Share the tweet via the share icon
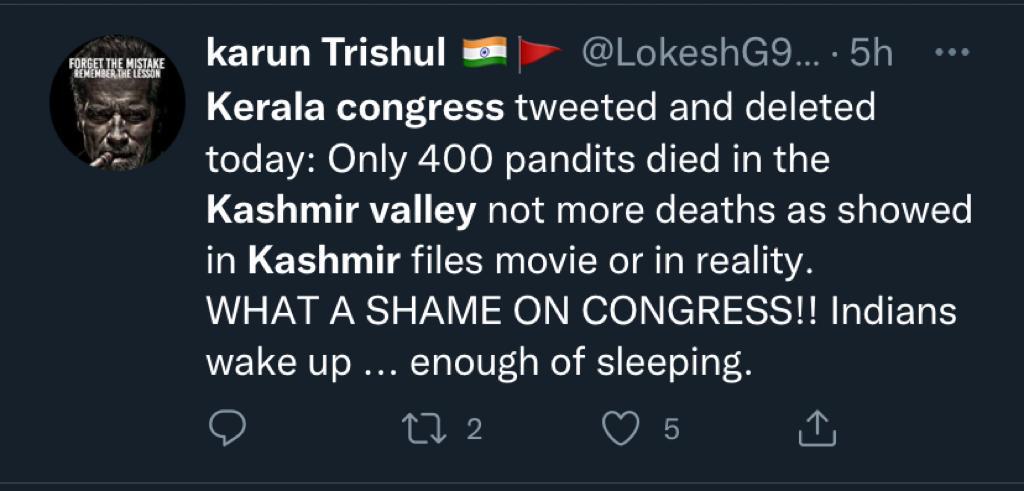This screenshot has width=1024, height=491. (817, 429)
